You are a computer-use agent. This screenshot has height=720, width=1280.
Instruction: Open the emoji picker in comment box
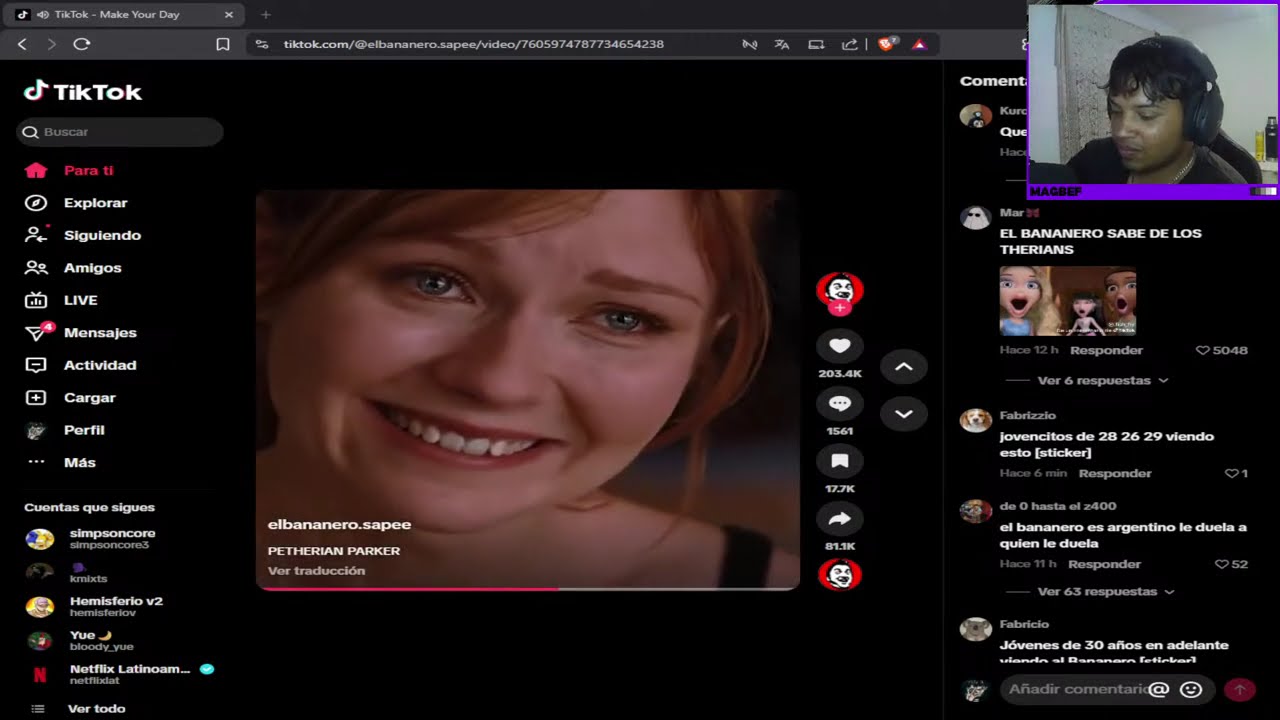1191,689
